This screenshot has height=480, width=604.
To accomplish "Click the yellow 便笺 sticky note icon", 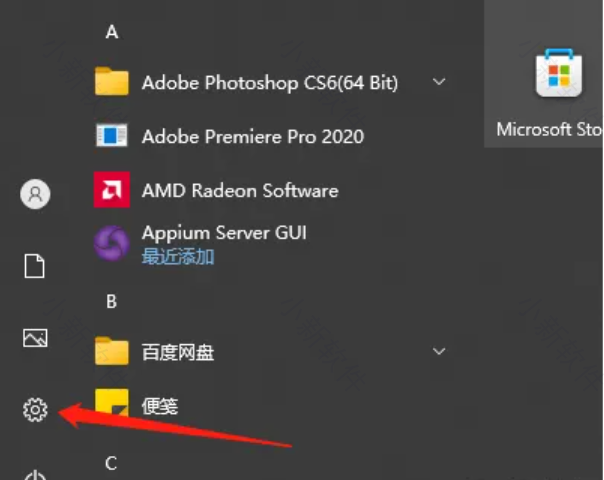I will coord(112,405).
